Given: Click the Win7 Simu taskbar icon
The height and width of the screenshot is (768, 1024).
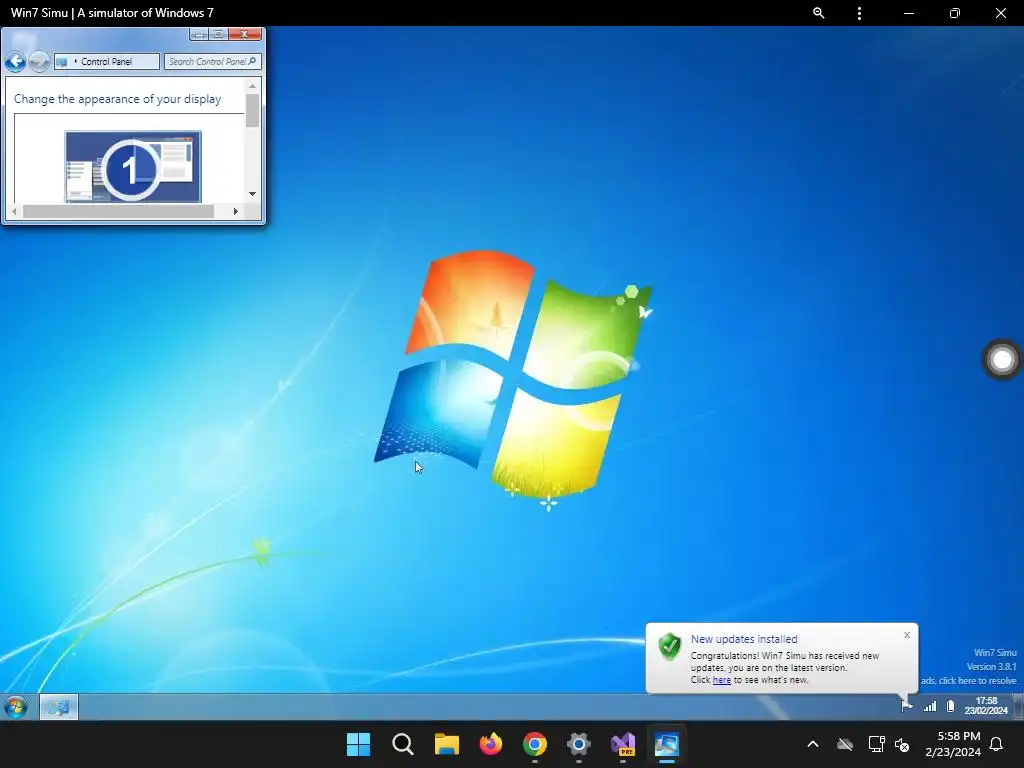Looking at the screenshot, I should point(667,744).
